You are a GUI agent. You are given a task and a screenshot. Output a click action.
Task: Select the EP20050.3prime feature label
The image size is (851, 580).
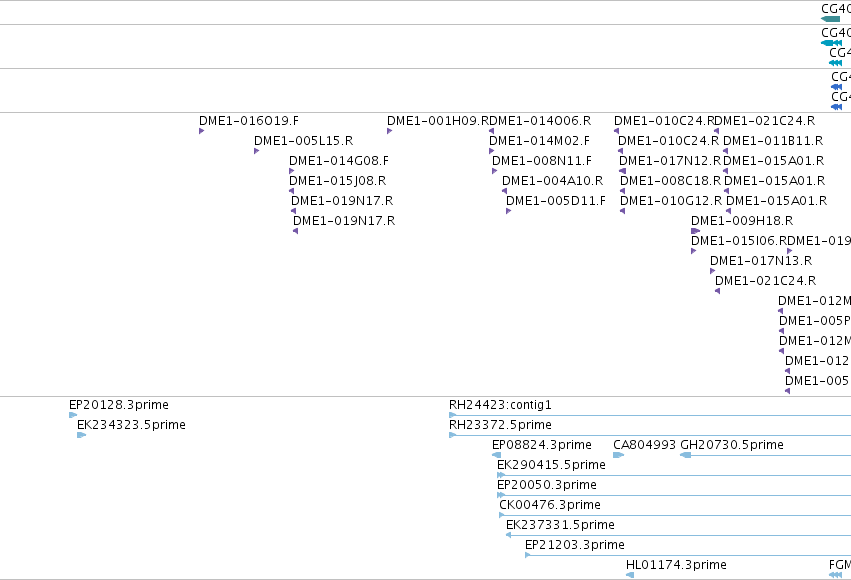coord(547,485)
